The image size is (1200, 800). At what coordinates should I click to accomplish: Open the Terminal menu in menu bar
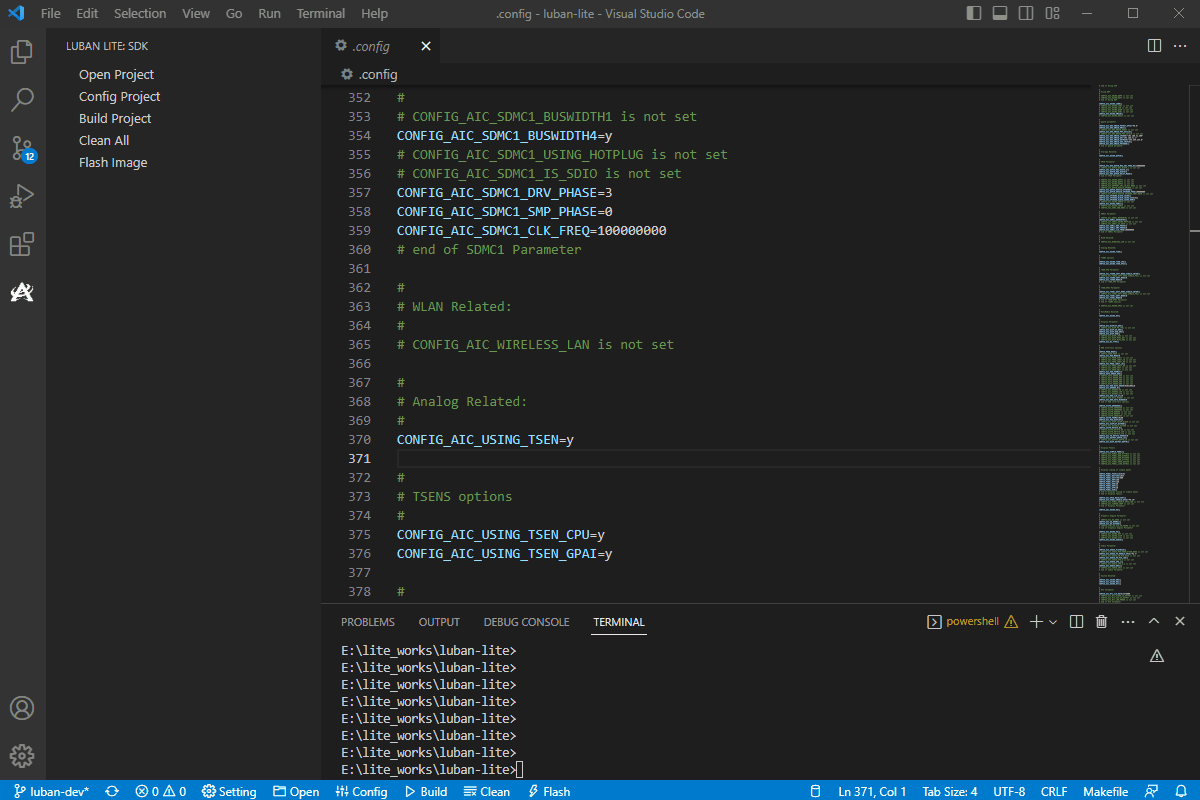[320, 14]
